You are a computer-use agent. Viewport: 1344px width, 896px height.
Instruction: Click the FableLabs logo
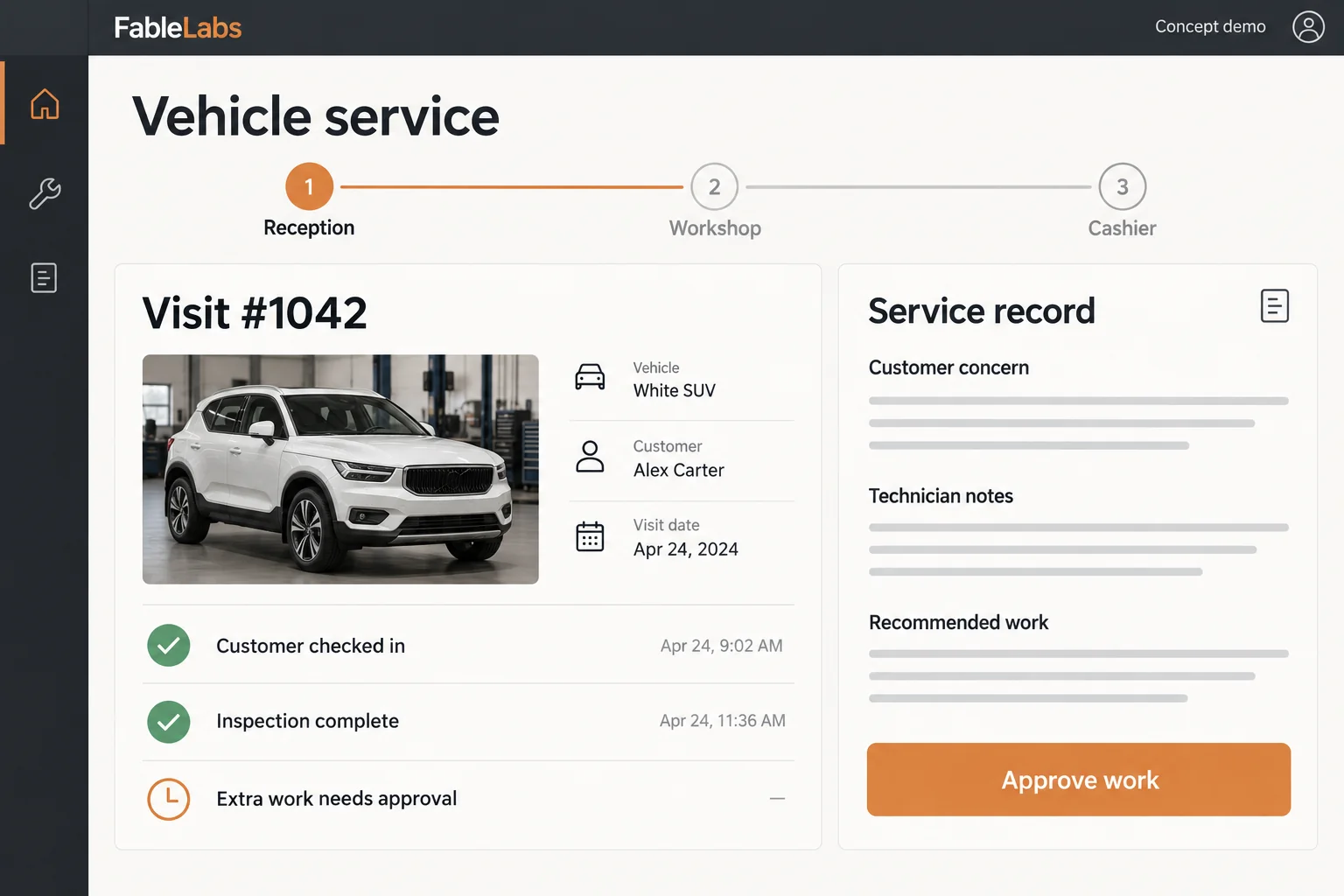pos(178,28)
